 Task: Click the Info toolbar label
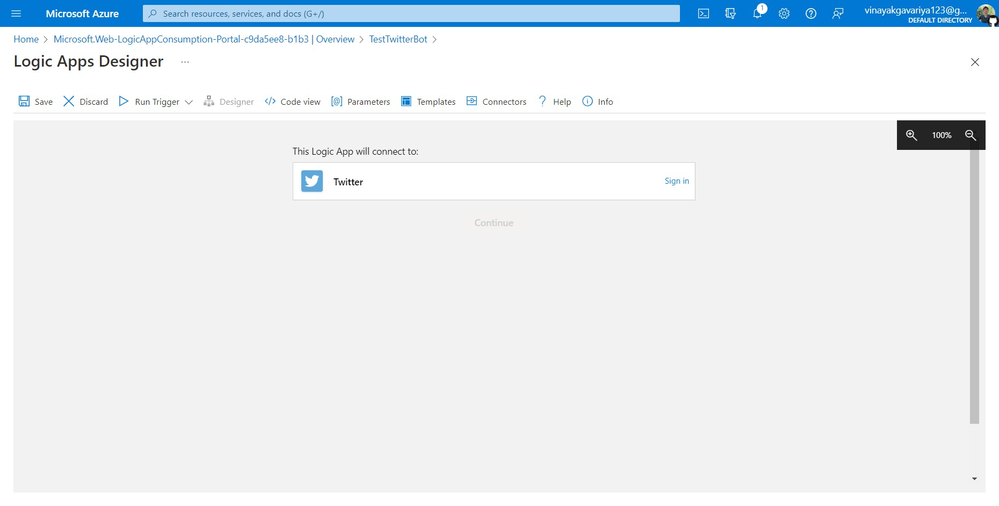(605, 102)
